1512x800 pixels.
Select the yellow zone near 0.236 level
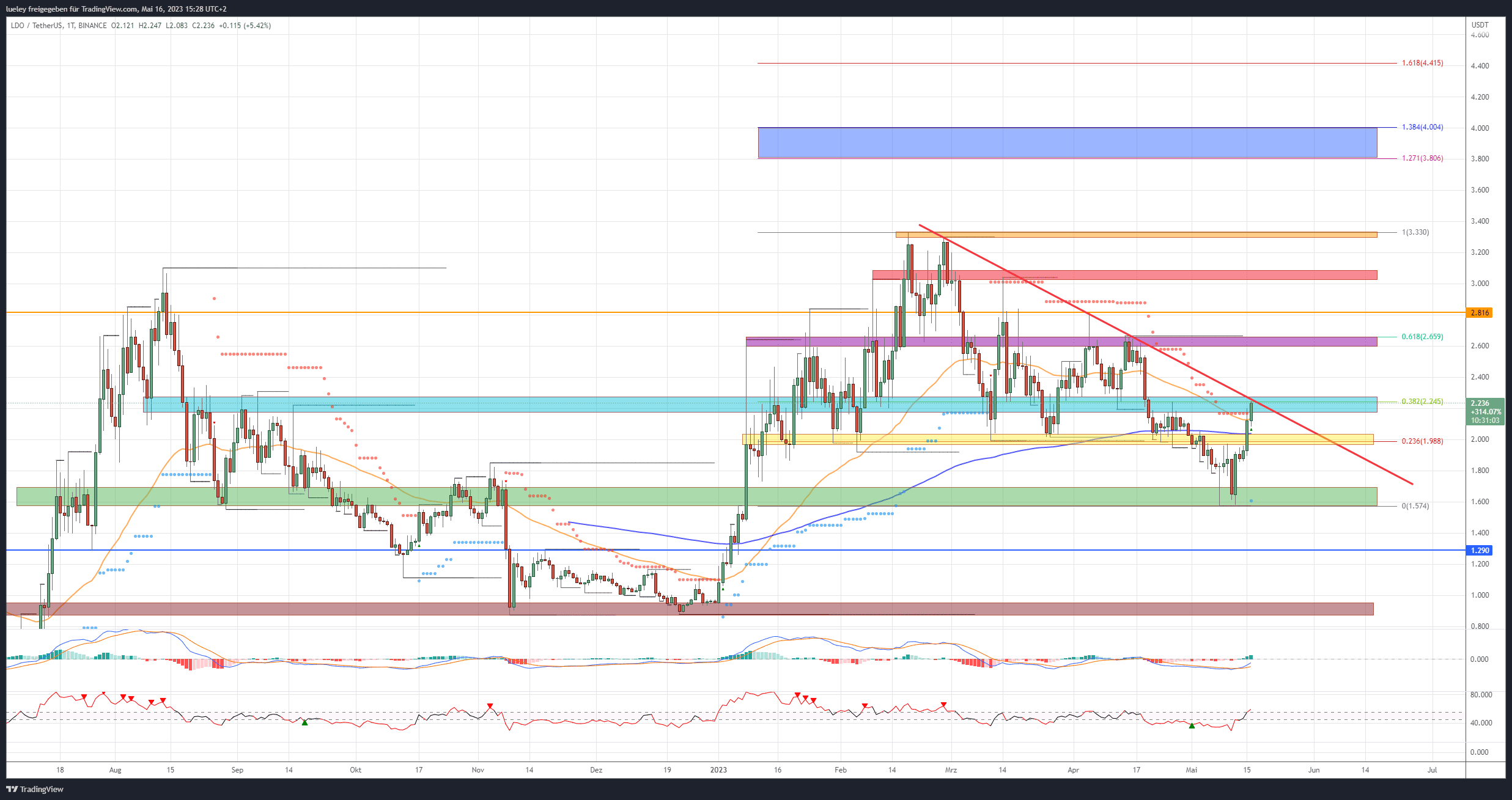(1058, 439)
